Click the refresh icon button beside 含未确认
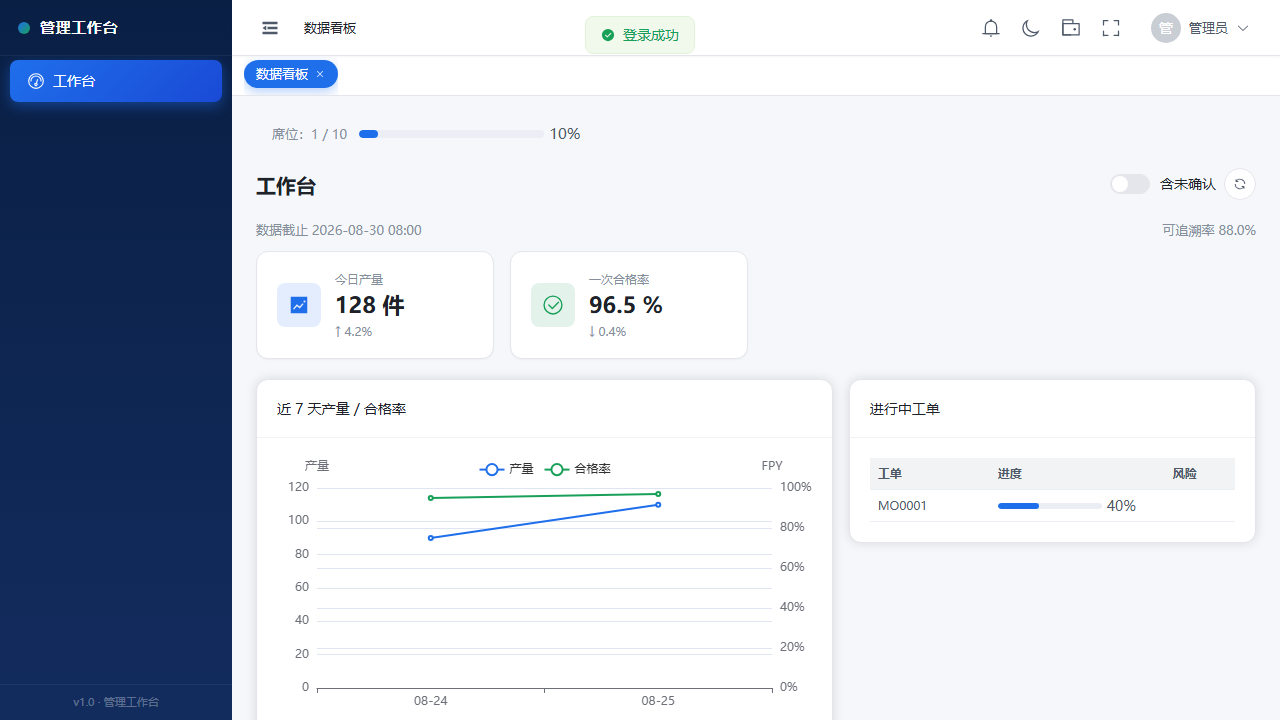1280x720 pixels. (x=1240, y=184)
